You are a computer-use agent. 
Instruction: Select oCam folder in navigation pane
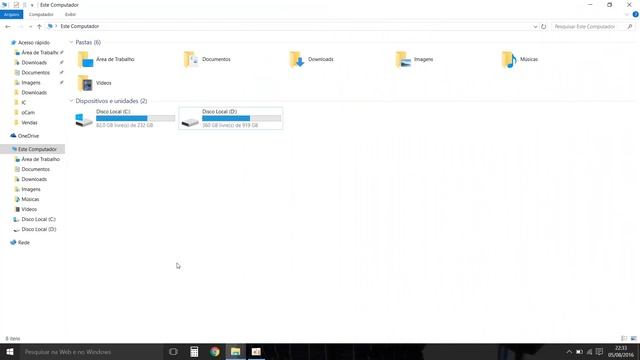tap(28, 113)
